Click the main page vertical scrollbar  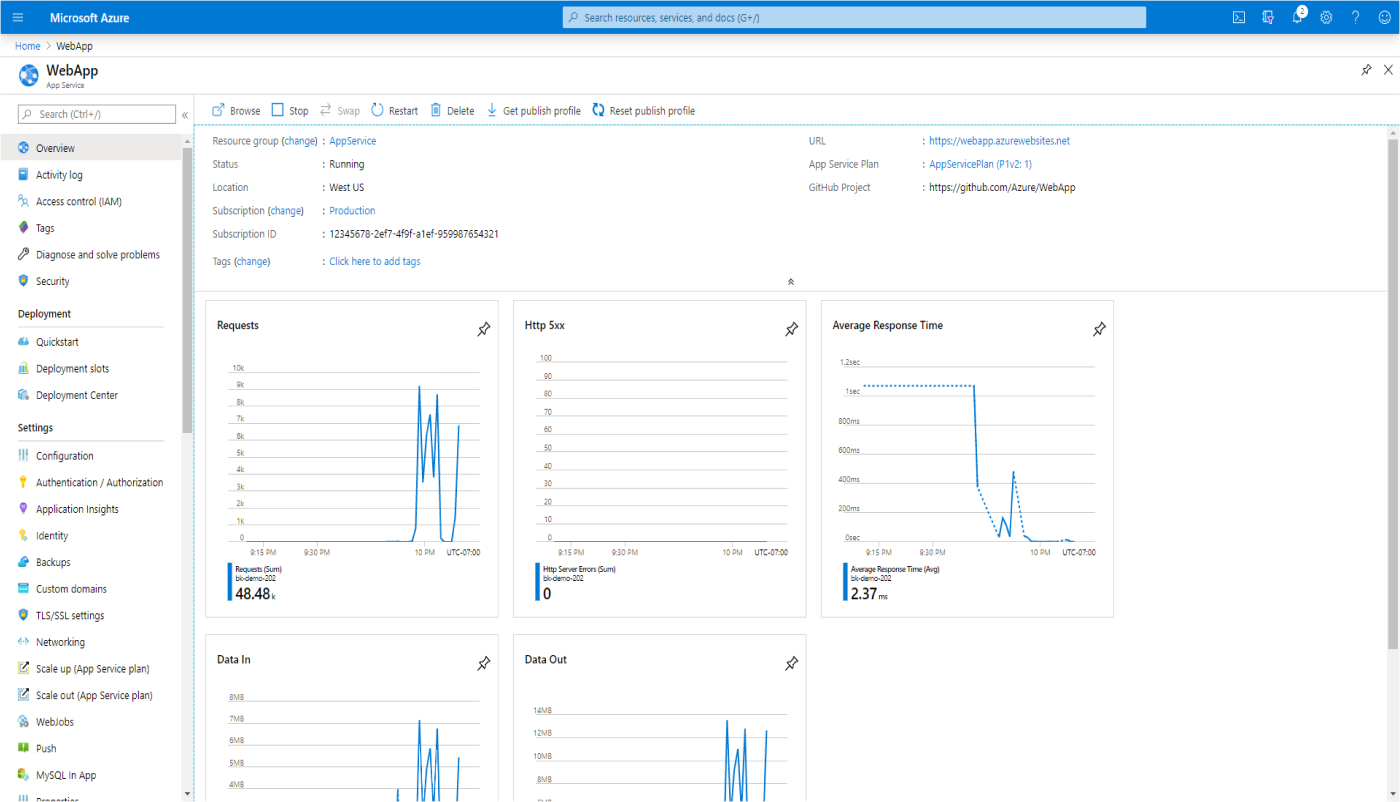tap(1392, 390)
